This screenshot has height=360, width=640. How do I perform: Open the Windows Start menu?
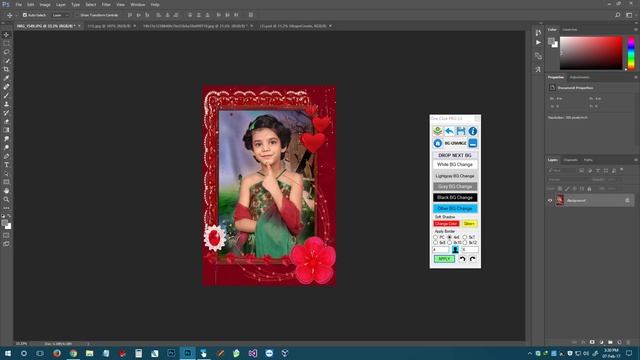pyautogui.click(x=8, y=353)
